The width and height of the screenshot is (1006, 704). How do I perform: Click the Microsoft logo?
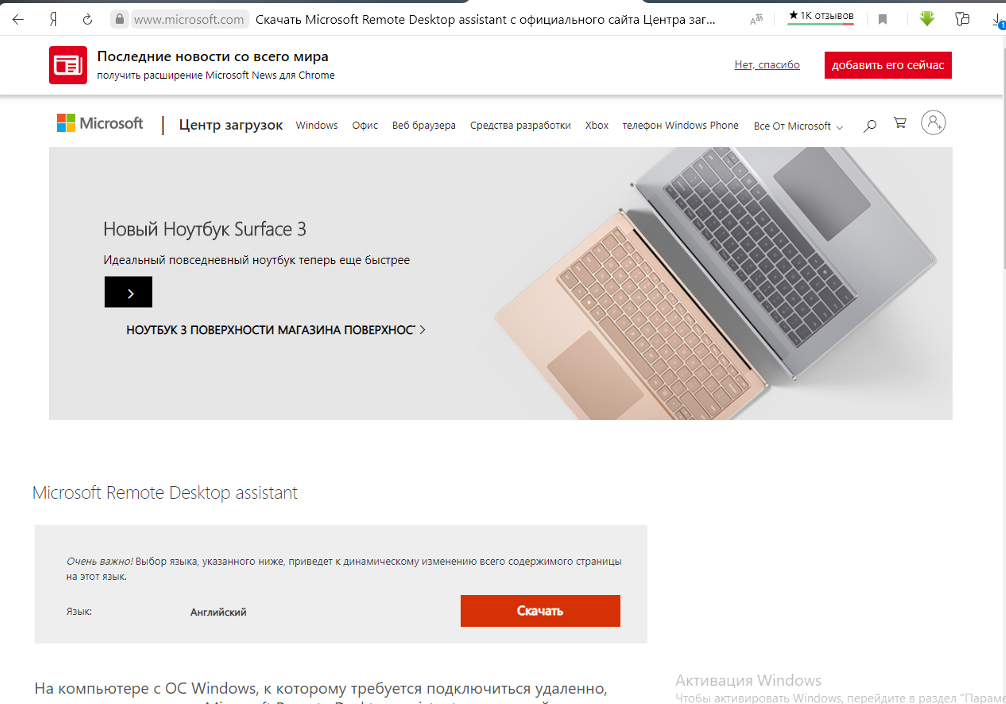pos(100,123)
